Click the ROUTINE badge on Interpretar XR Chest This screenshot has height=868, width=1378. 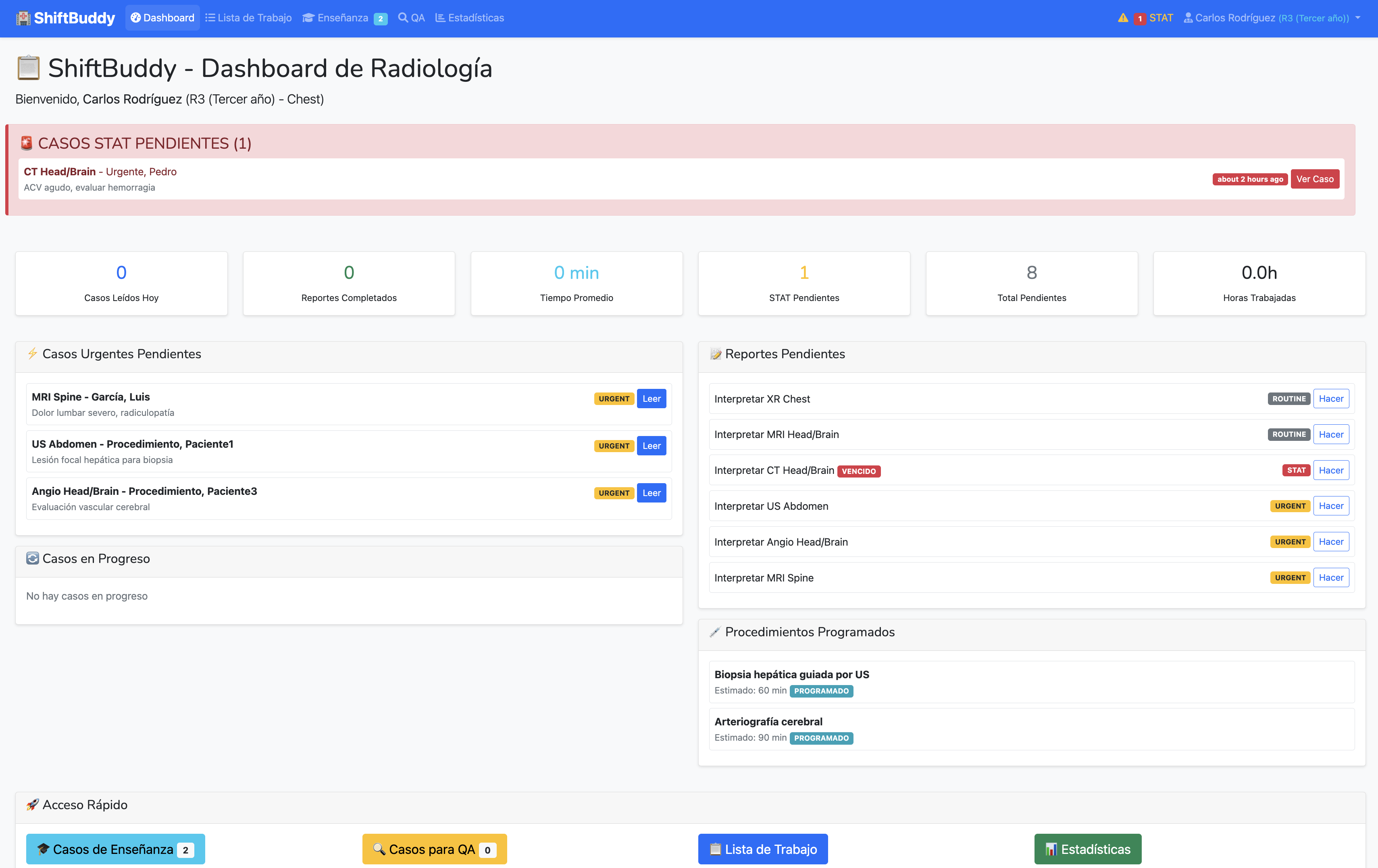(x=1289, y=399)
